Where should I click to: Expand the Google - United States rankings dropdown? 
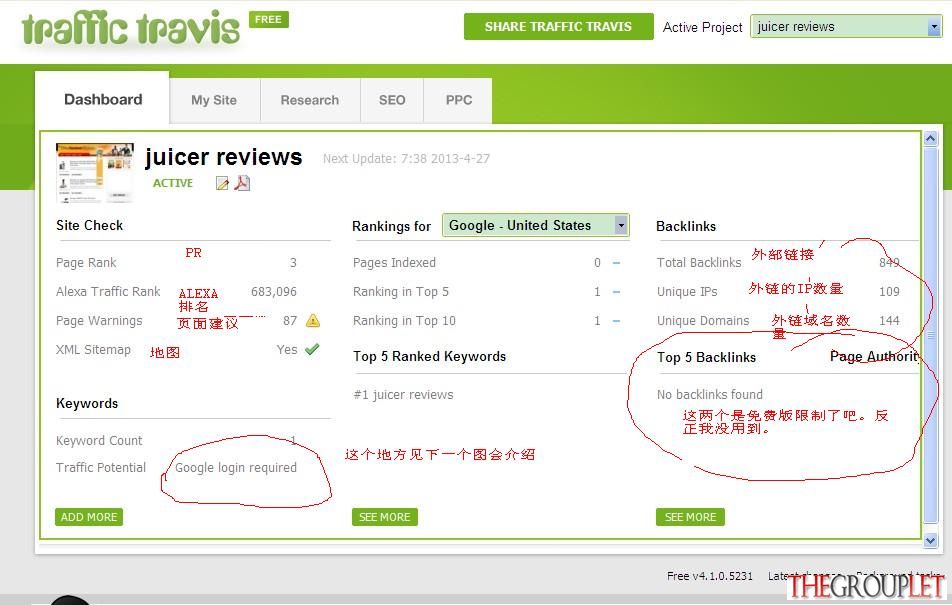click(536, 225)
